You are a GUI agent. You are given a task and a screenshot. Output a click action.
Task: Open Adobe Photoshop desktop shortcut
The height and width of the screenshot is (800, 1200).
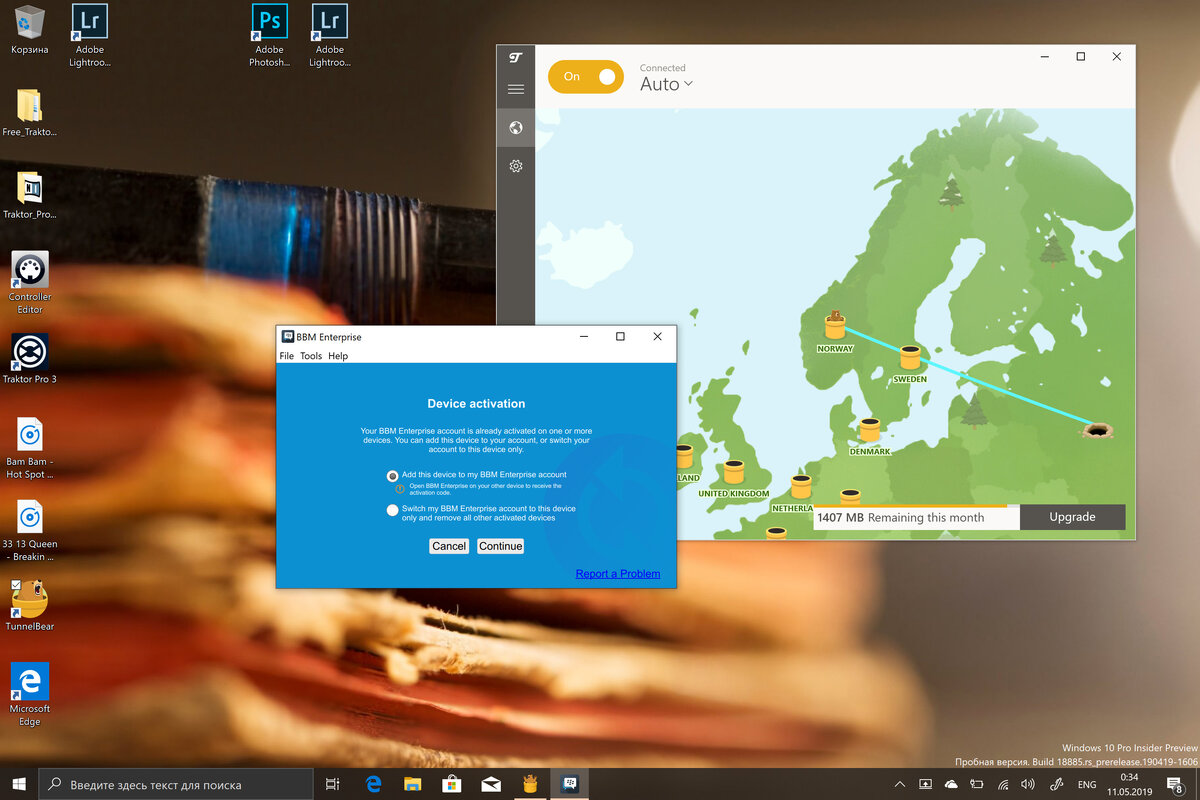(x=269, y=33)
